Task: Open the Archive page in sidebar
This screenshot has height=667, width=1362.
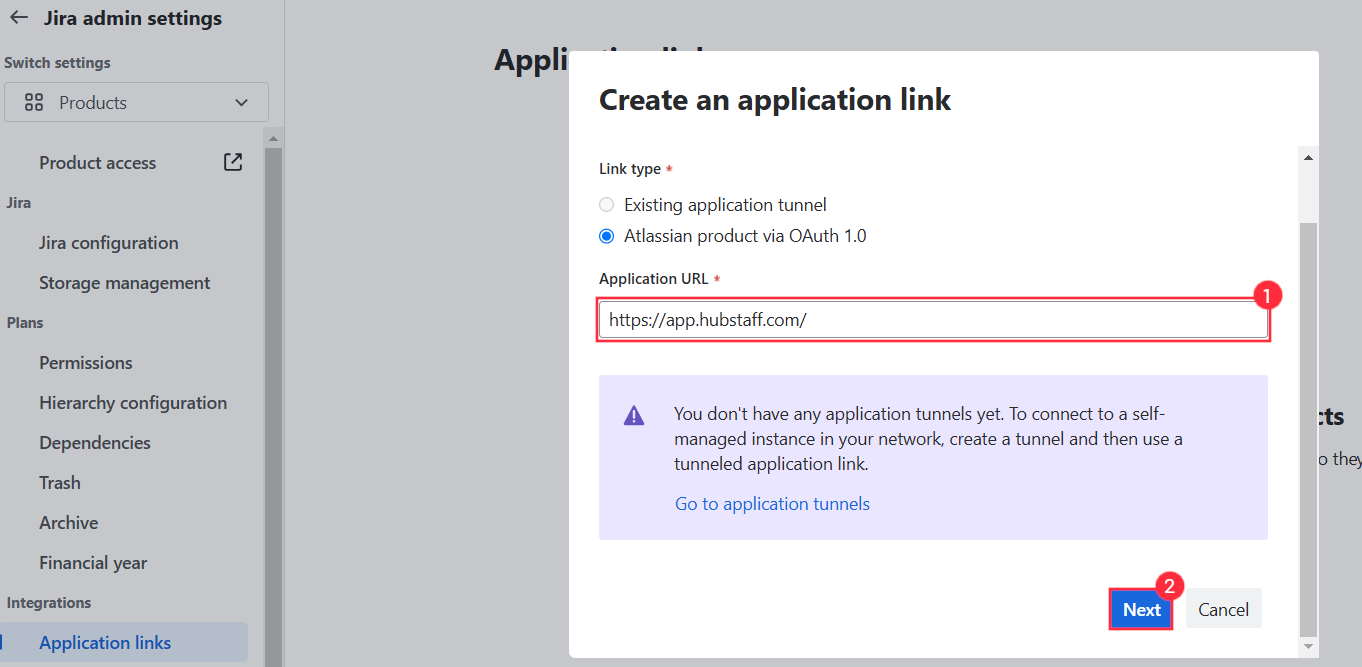Action: (x=69, y=523)
